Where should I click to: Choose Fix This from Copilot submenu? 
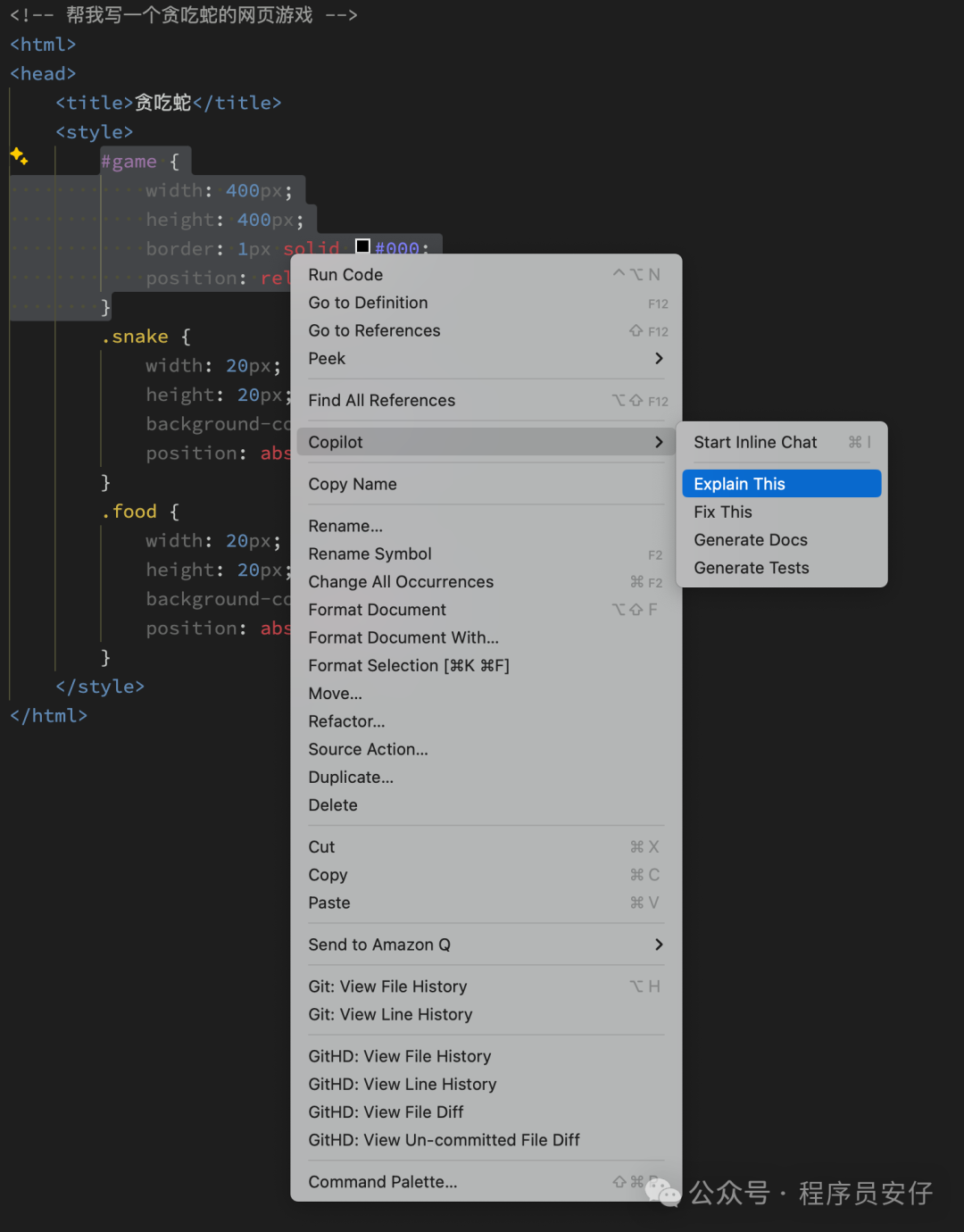723,512
